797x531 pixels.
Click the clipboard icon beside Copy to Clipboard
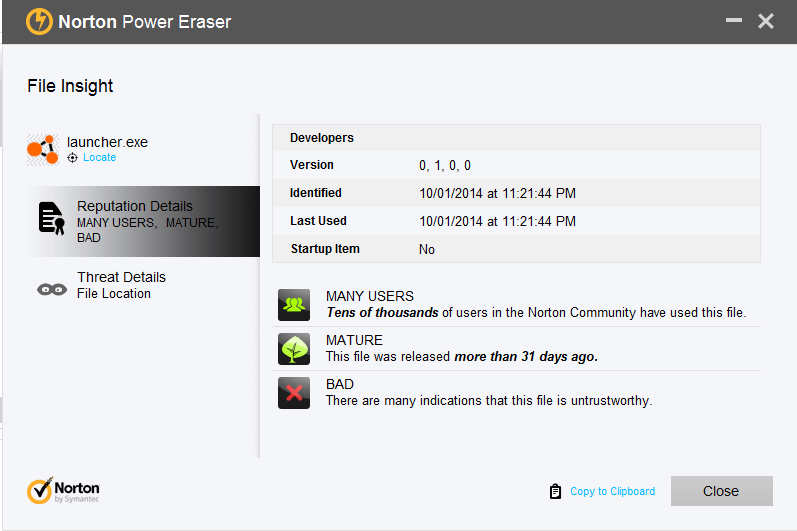(x=556, y=491)
